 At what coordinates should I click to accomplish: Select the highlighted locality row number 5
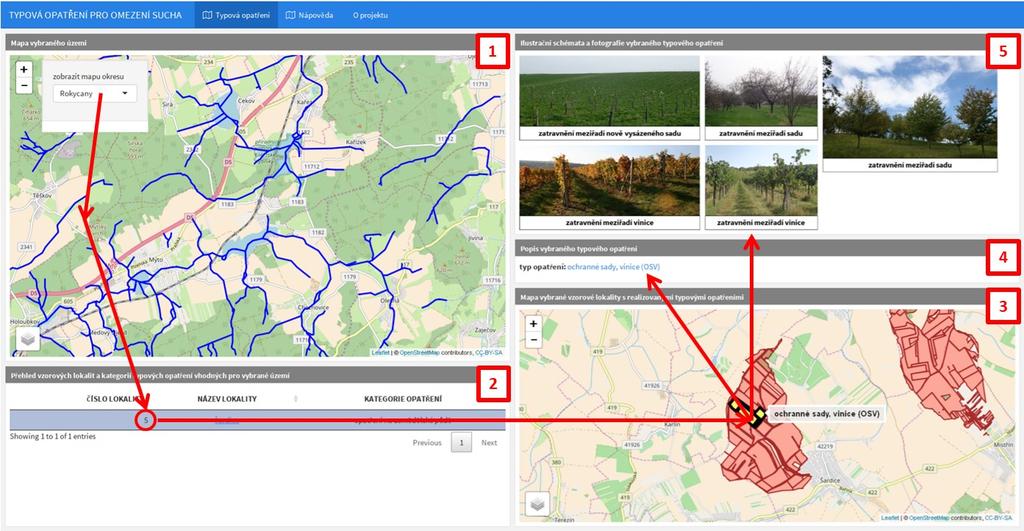[x=257, y=420]
